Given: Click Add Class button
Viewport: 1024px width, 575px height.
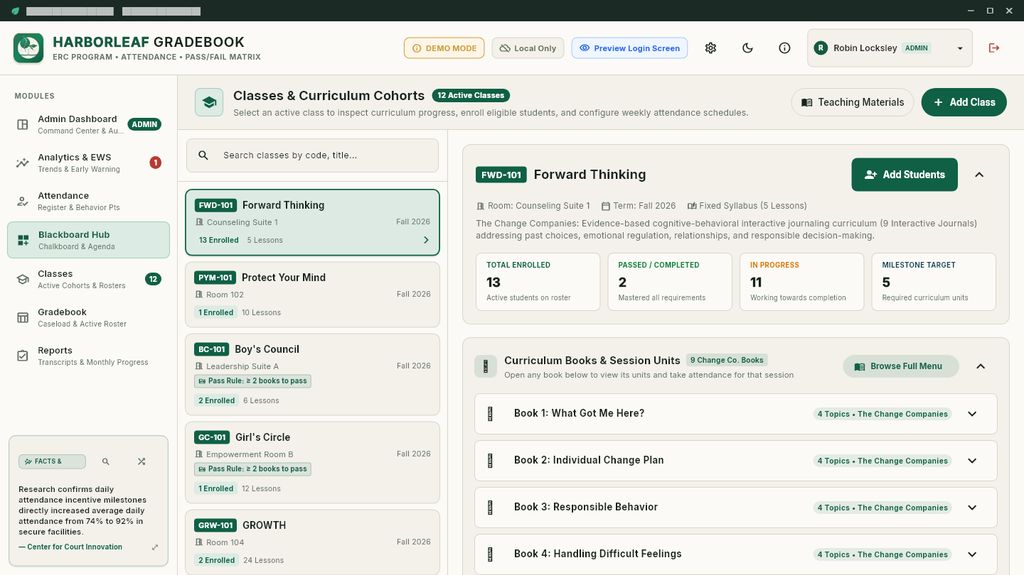Looking at the screenshot, I should [x=964, y=103].
